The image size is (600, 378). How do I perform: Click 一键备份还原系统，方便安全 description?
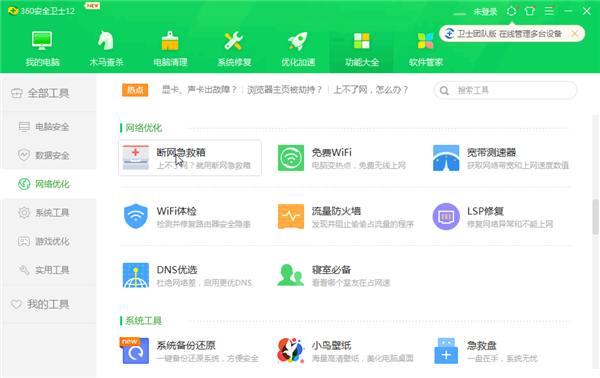tap(207, 358)
